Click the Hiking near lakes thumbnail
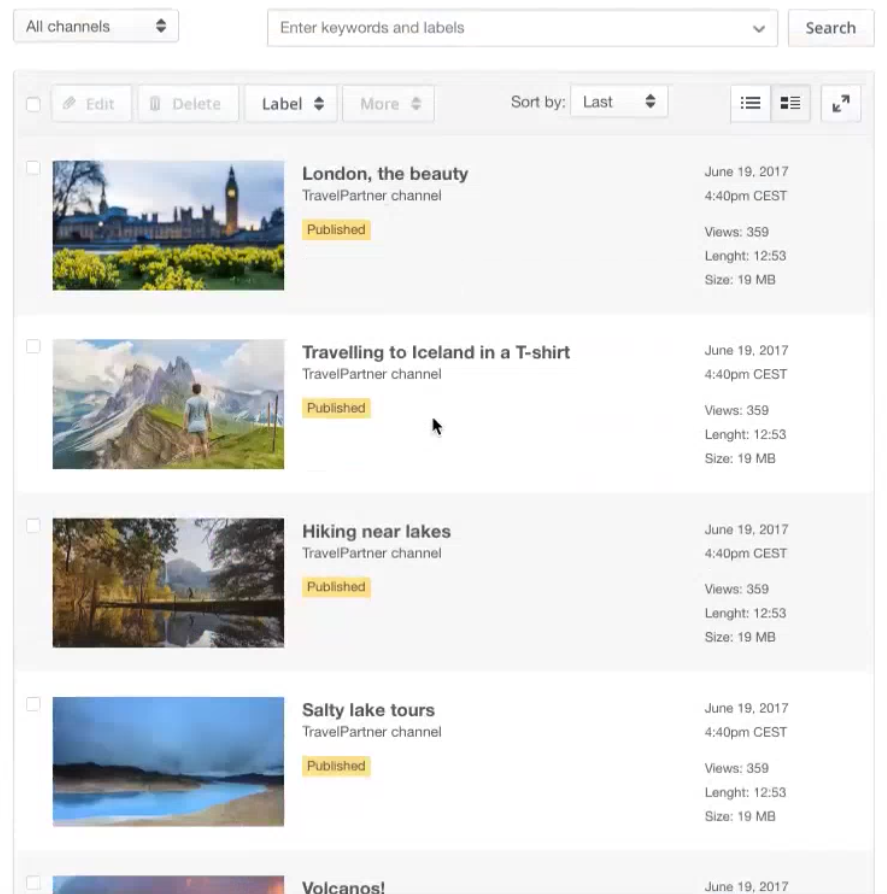This screenshot has height=894, width=887. click(x=168, y=583)
